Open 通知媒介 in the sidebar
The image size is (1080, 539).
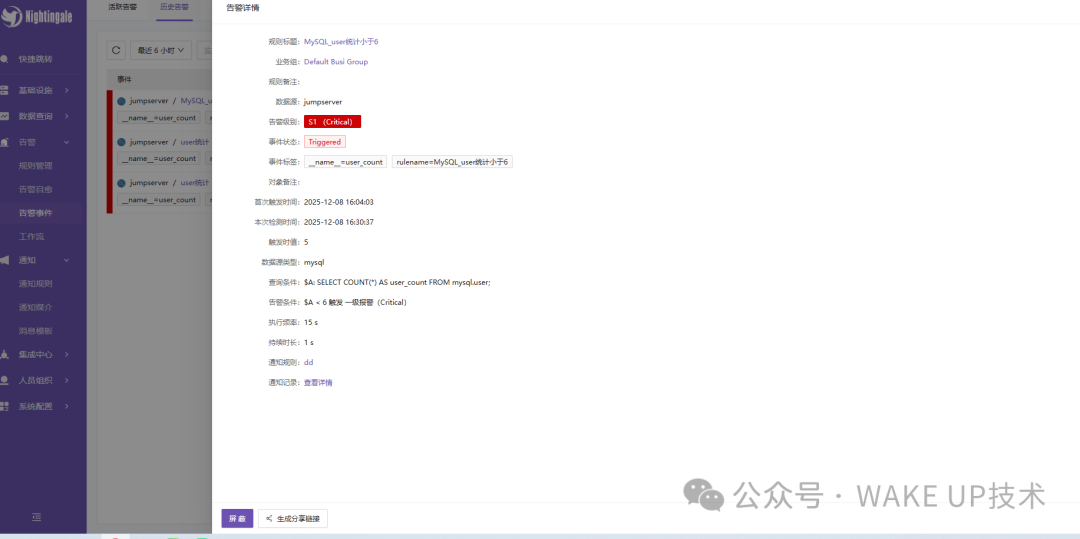[35, 307]
